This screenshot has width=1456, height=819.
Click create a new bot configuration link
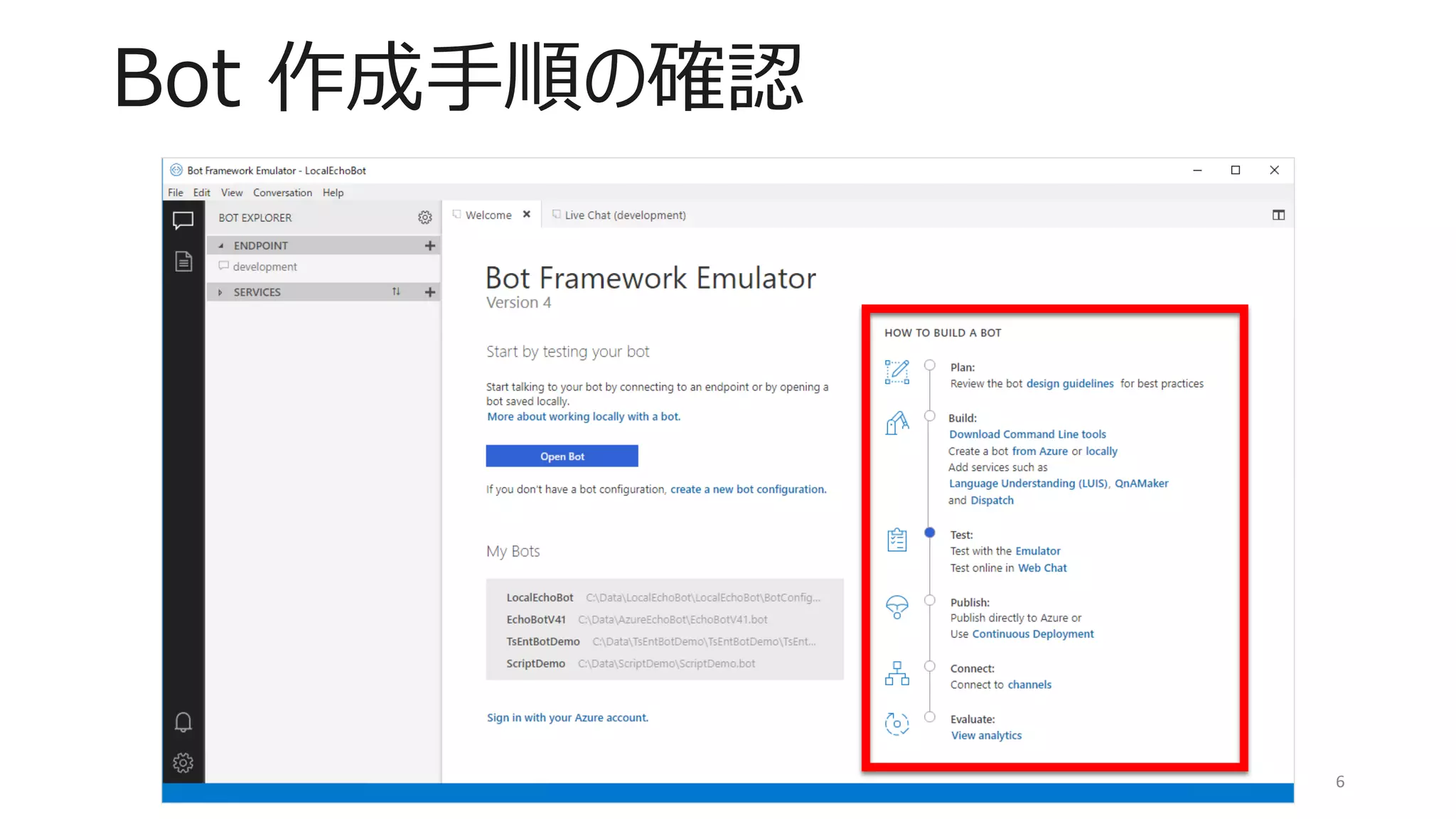coord(748,489)
